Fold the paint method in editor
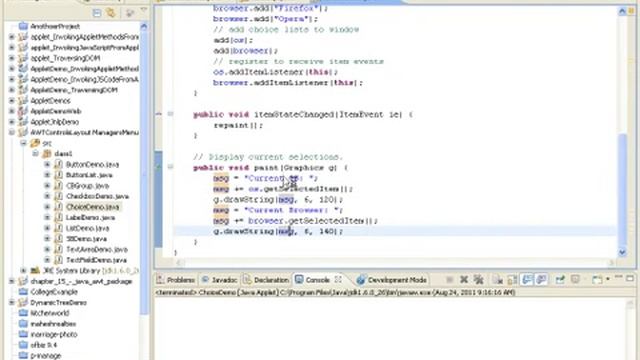The width and height of the screenshot is (640, 360). coord(171,167)
